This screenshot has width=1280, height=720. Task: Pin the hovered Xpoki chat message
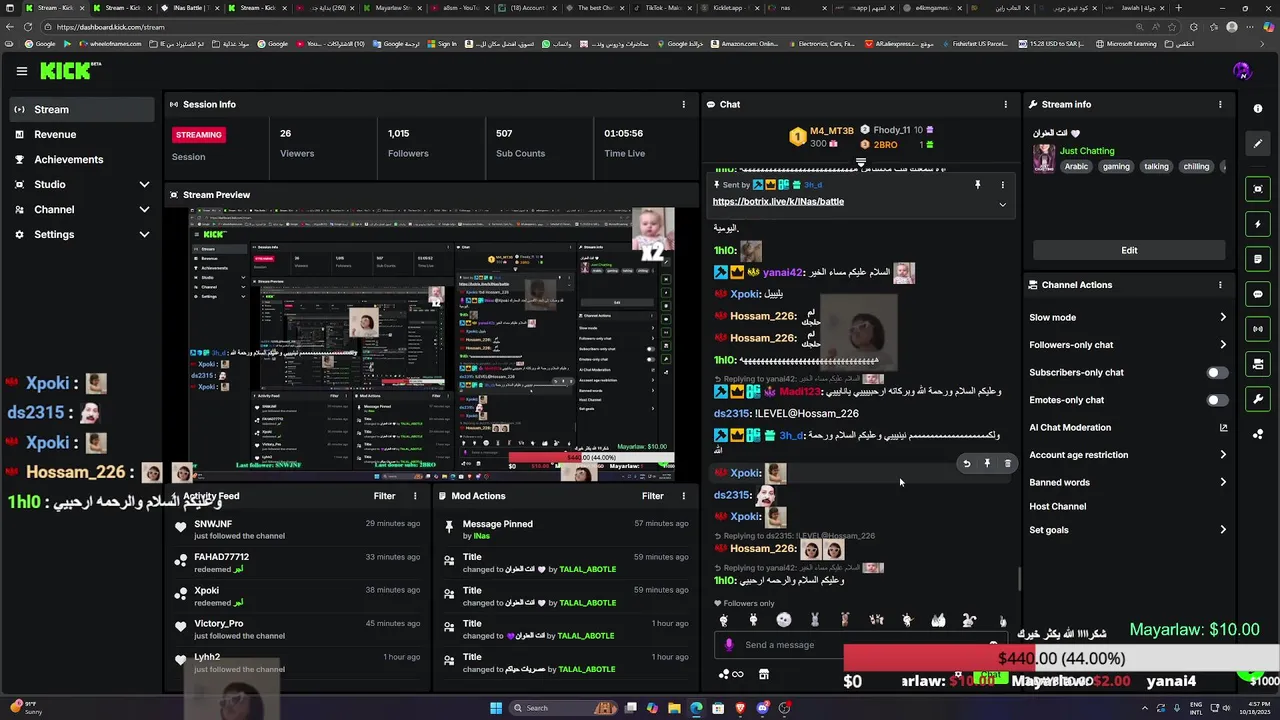pos(987,464)
